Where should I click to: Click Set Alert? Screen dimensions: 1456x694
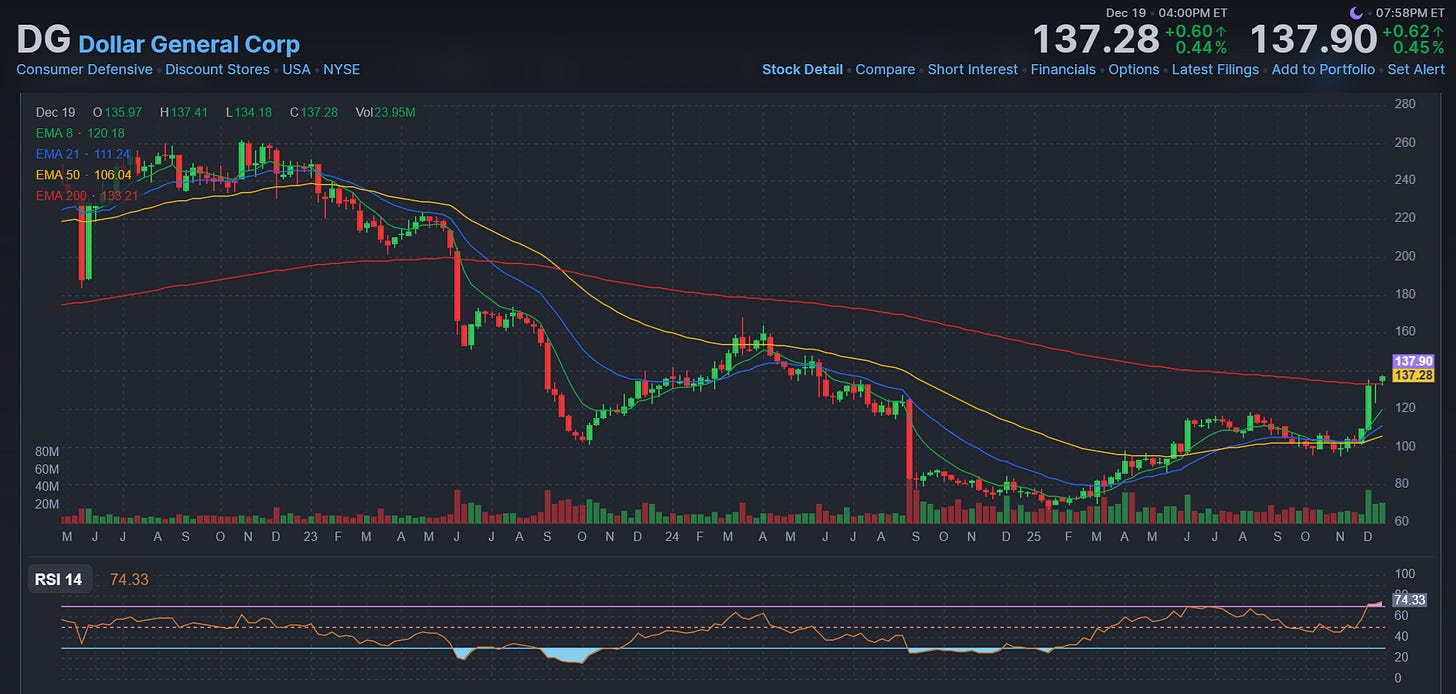(x=1416, y=70)
